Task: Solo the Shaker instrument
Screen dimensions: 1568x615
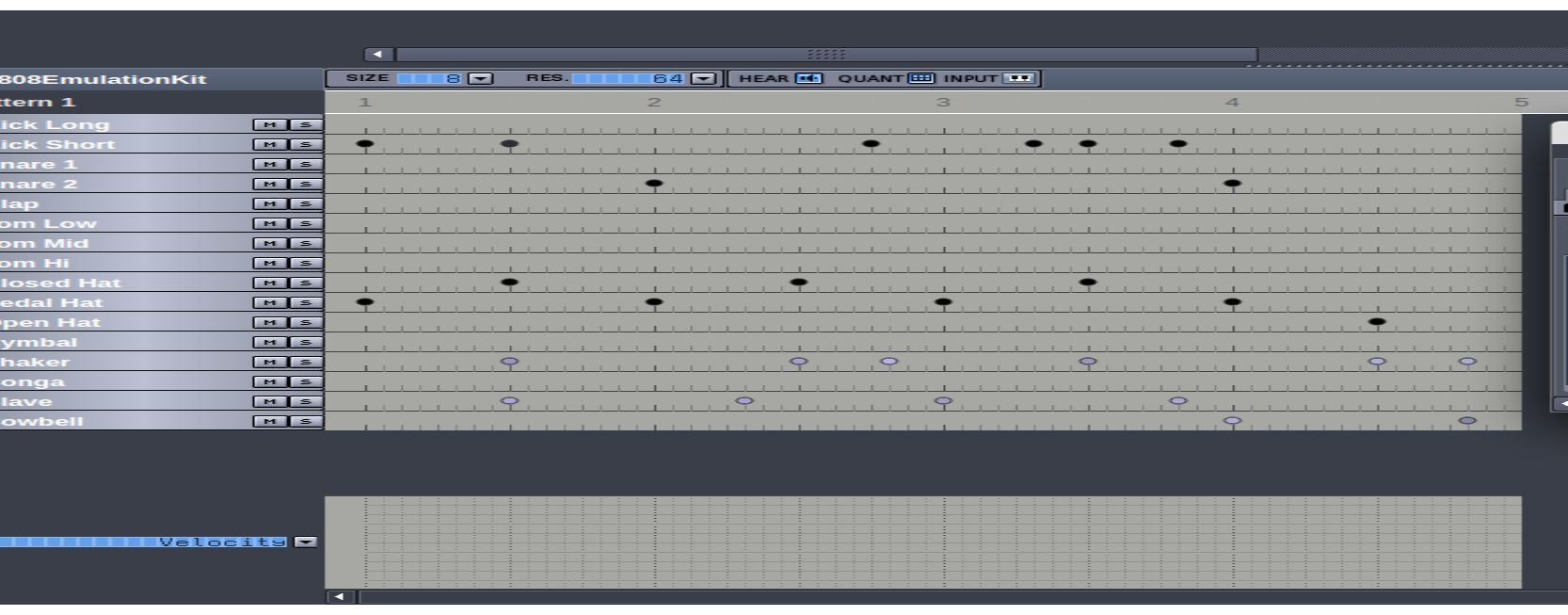Action: tap(305, 362)
